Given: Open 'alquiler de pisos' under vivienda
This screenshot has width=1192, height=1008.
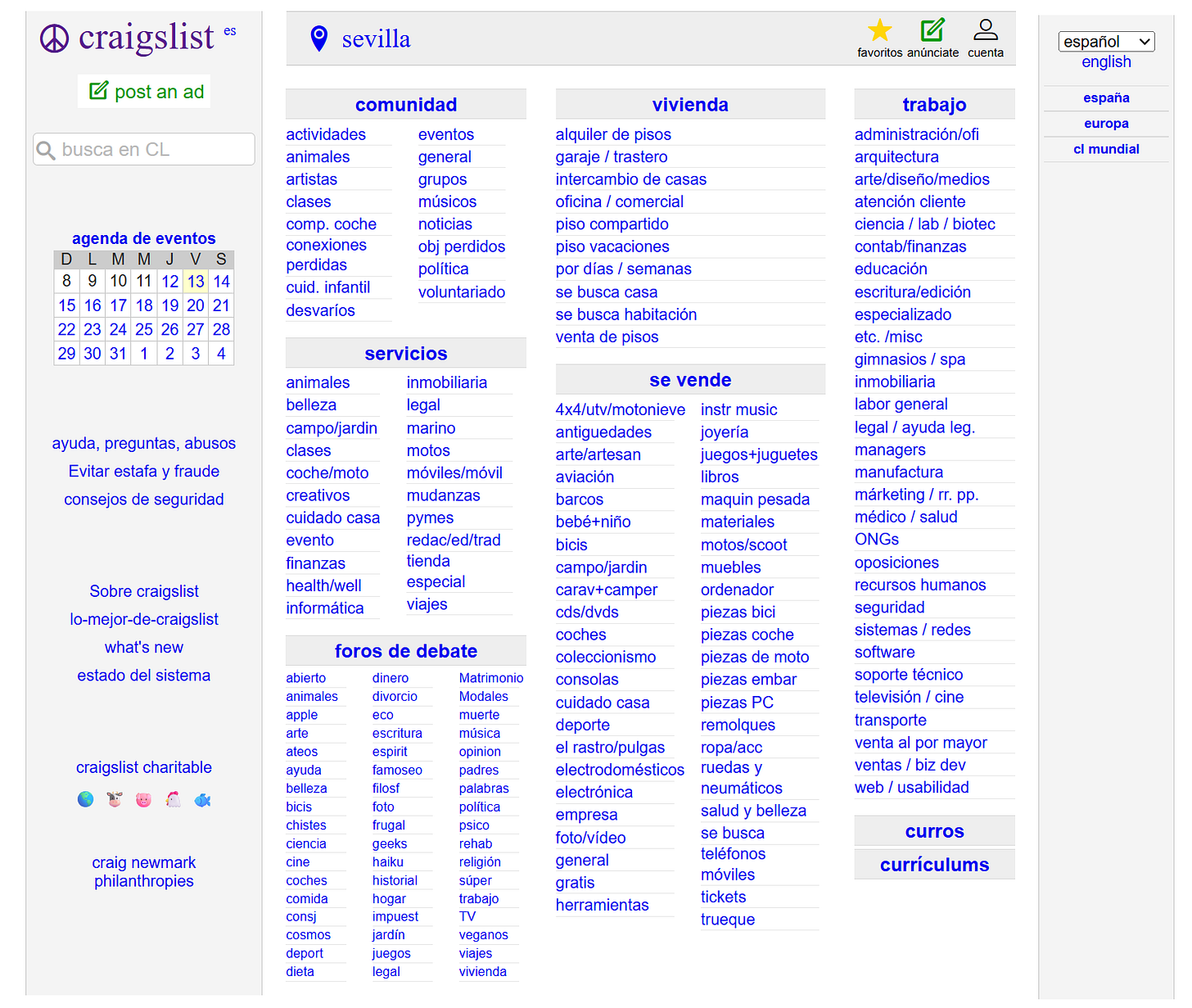Looking at the screenshot, I should point(613,134).
